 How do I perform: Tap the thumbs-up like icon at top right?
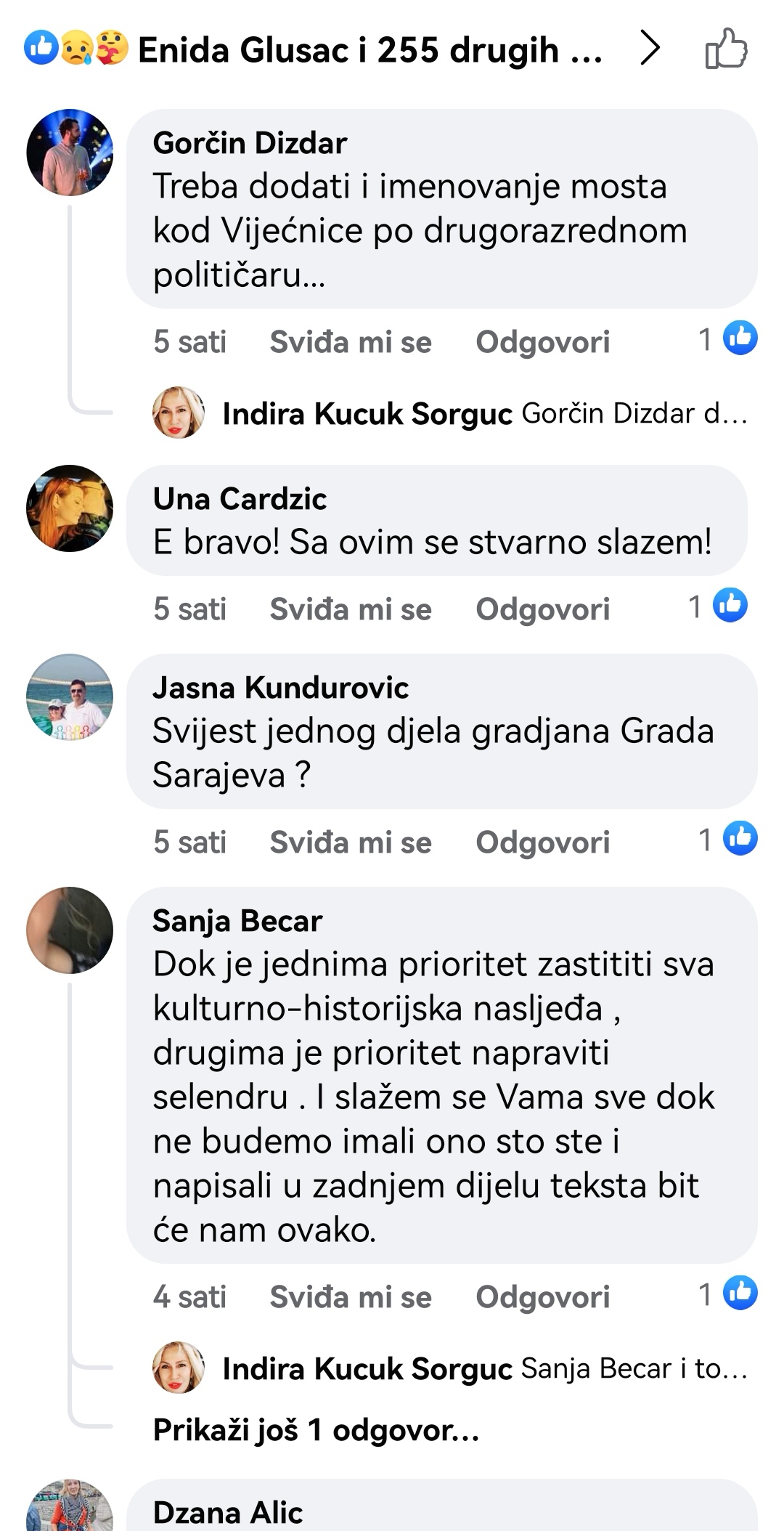(x=726, y=49)
